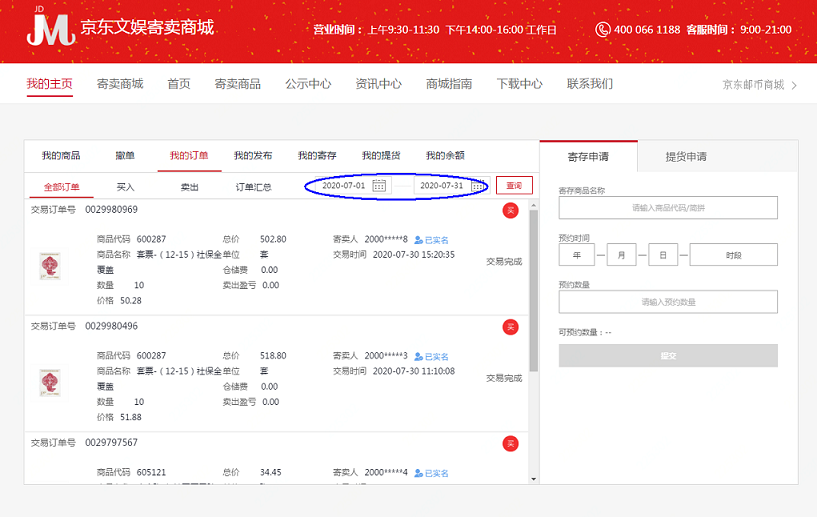
Task: Click the 已实名 verified icon for seller 2000*****8
Action: (x=419, y=240)
